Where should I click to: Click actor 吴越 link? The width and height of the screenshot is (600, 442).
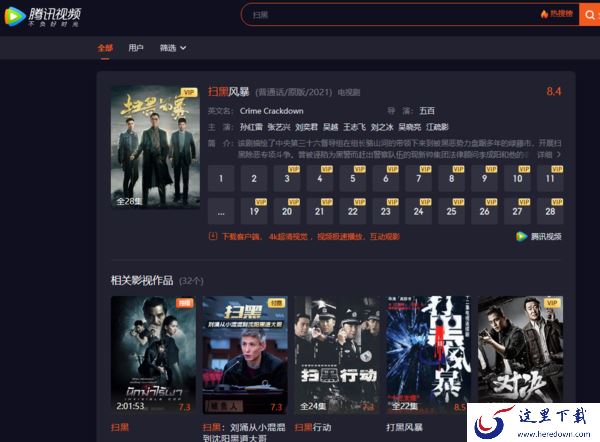coord(330,127)
